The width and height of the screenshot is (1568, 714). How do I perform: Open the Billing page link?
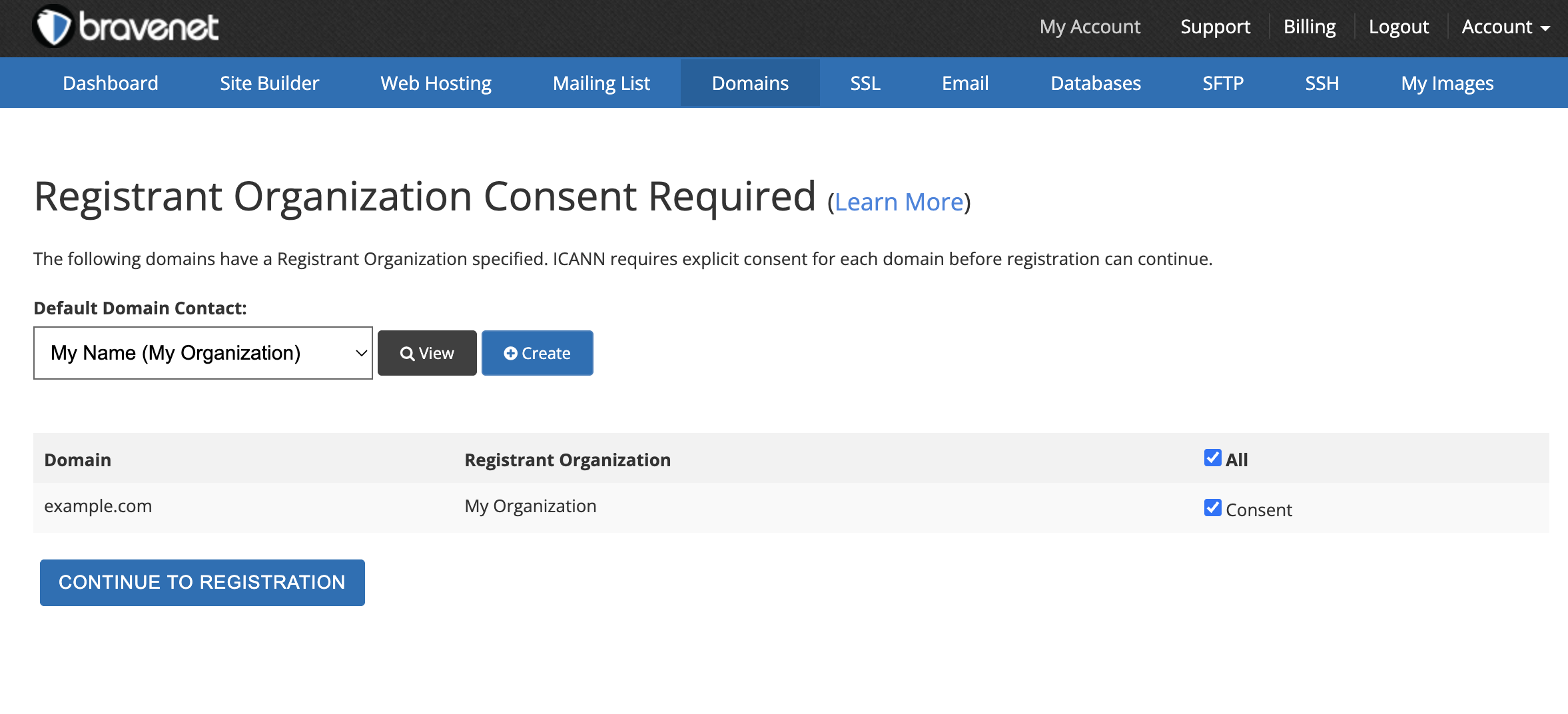pyautogui.click(x=1309, y=27)
